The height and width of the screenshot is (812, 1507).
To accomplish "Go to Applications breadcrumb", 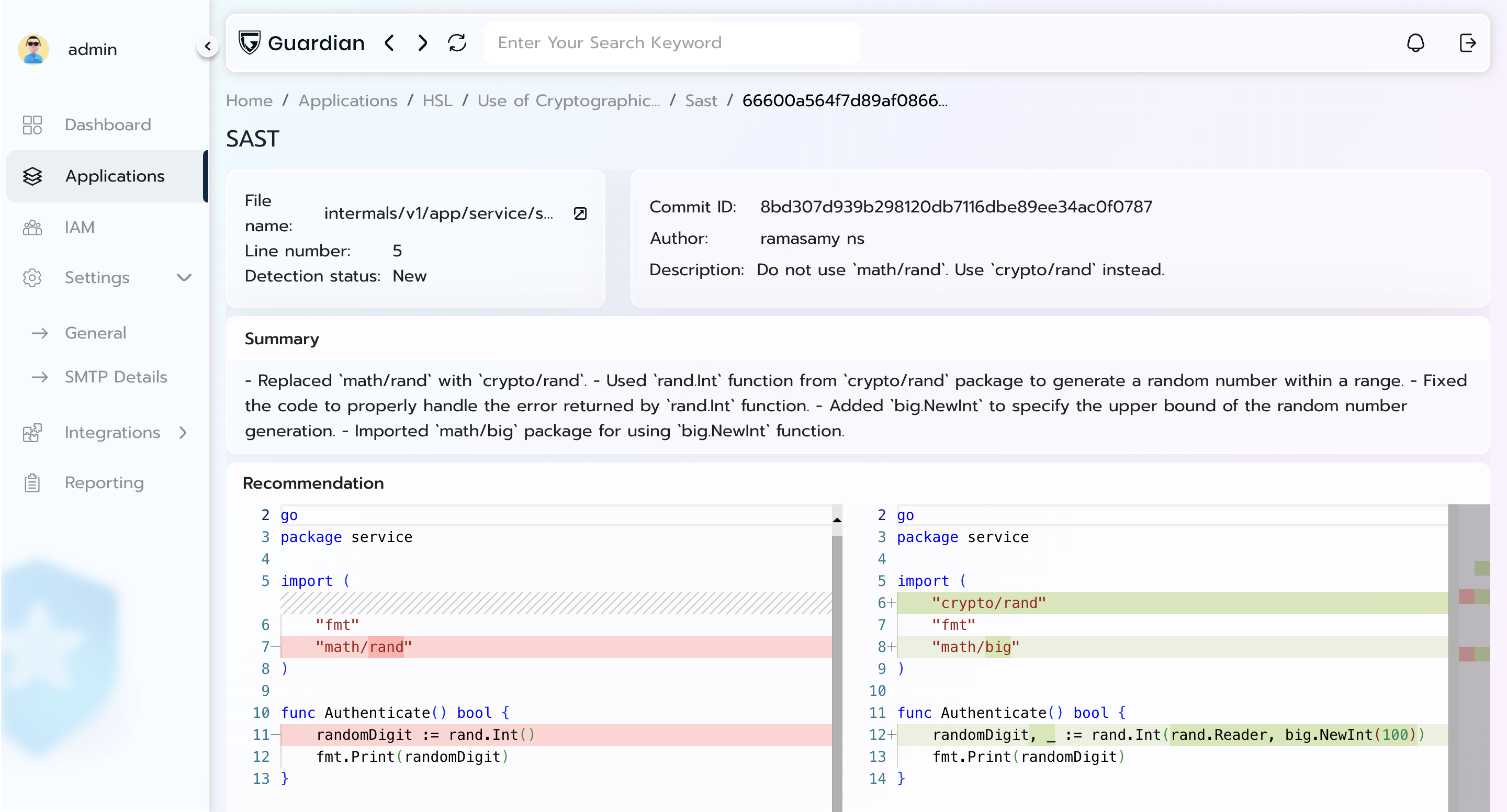I will pyautogui.click(x=348, y=100).
